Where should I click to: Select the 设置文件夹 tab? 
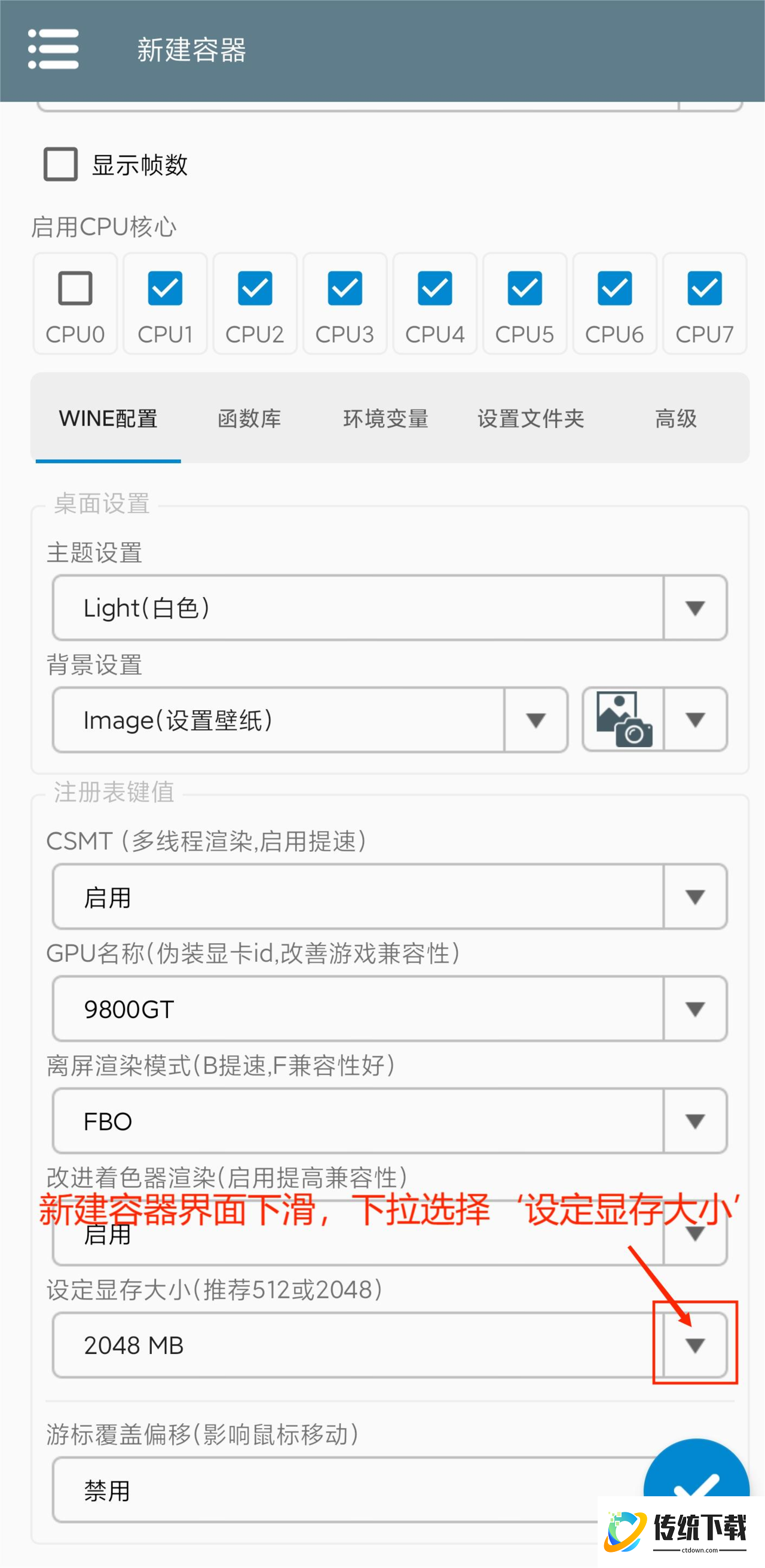[531, 419]
